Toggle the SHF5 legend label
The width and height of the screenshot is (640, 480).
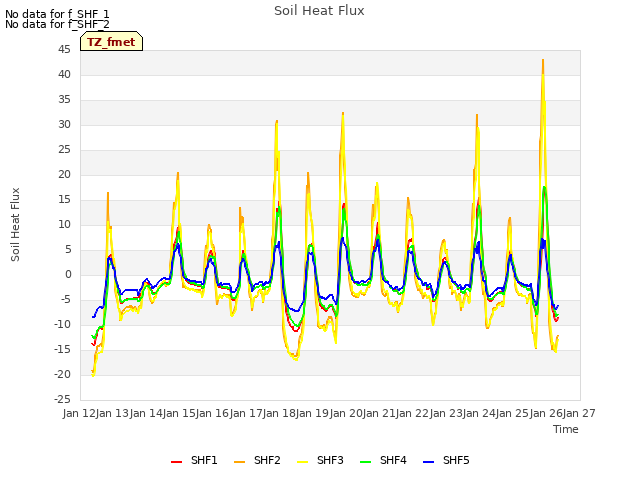[x=456, y=460]
